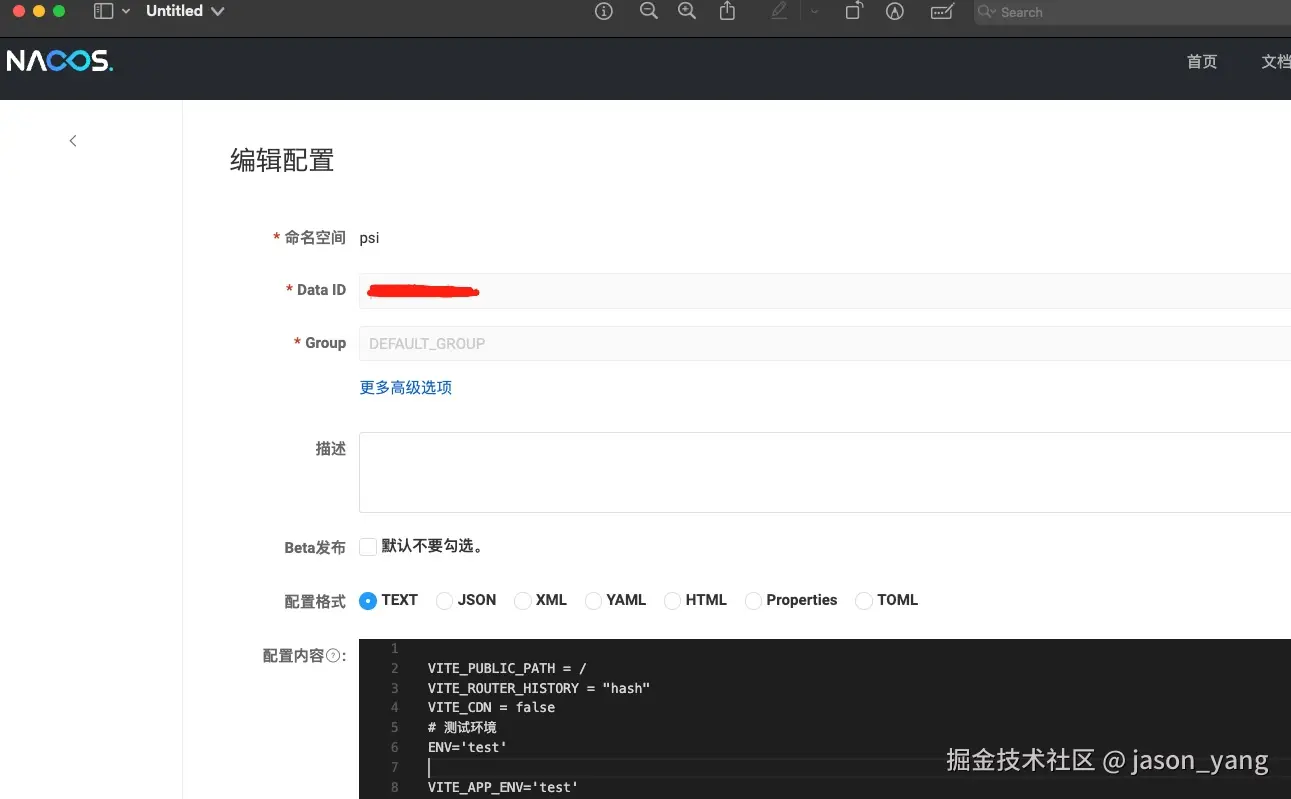Select the Properties format radio button

[754, 601]
